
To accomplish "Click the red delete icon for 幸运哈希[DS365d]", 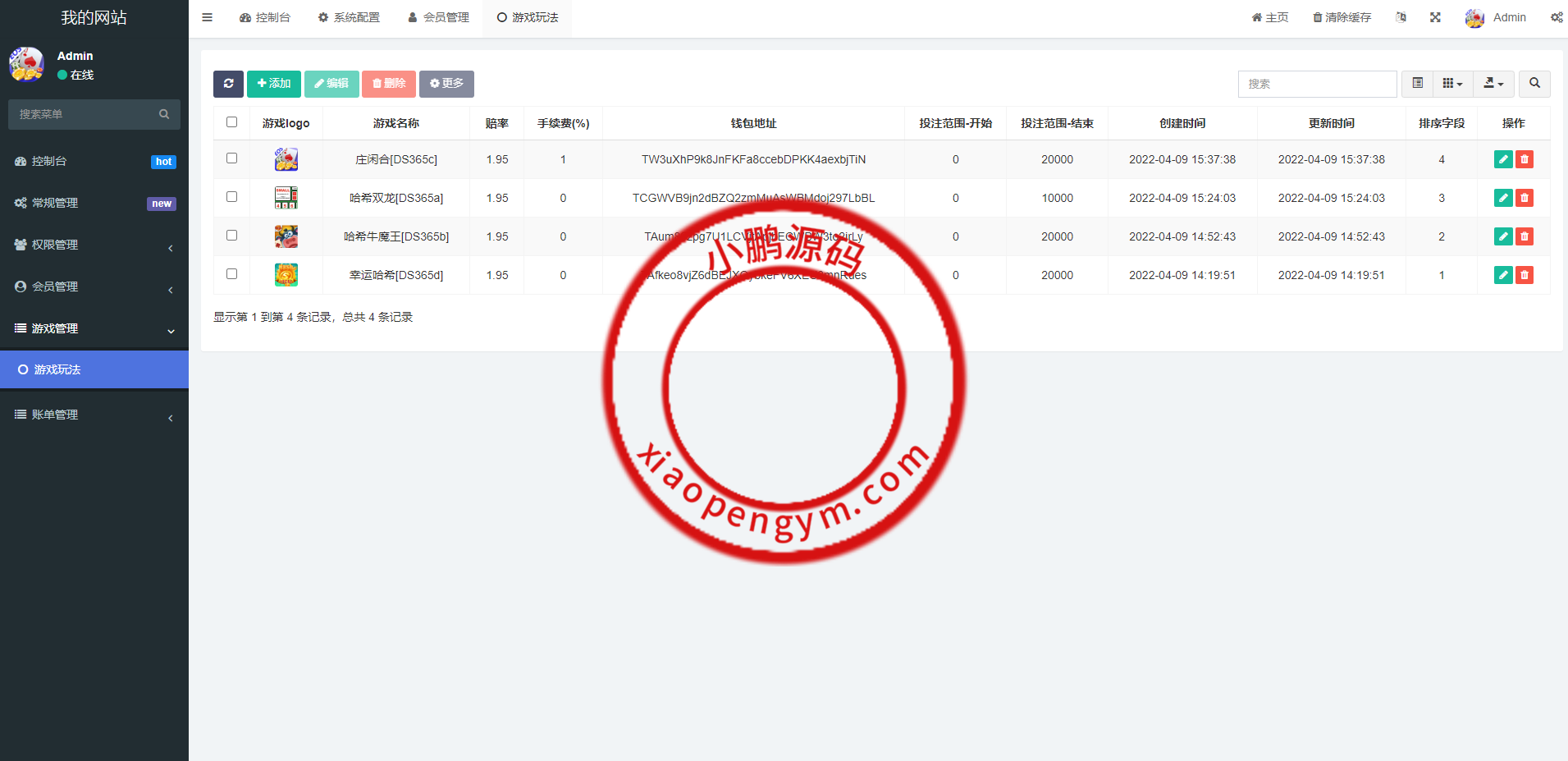I will tap(1525, 275).
